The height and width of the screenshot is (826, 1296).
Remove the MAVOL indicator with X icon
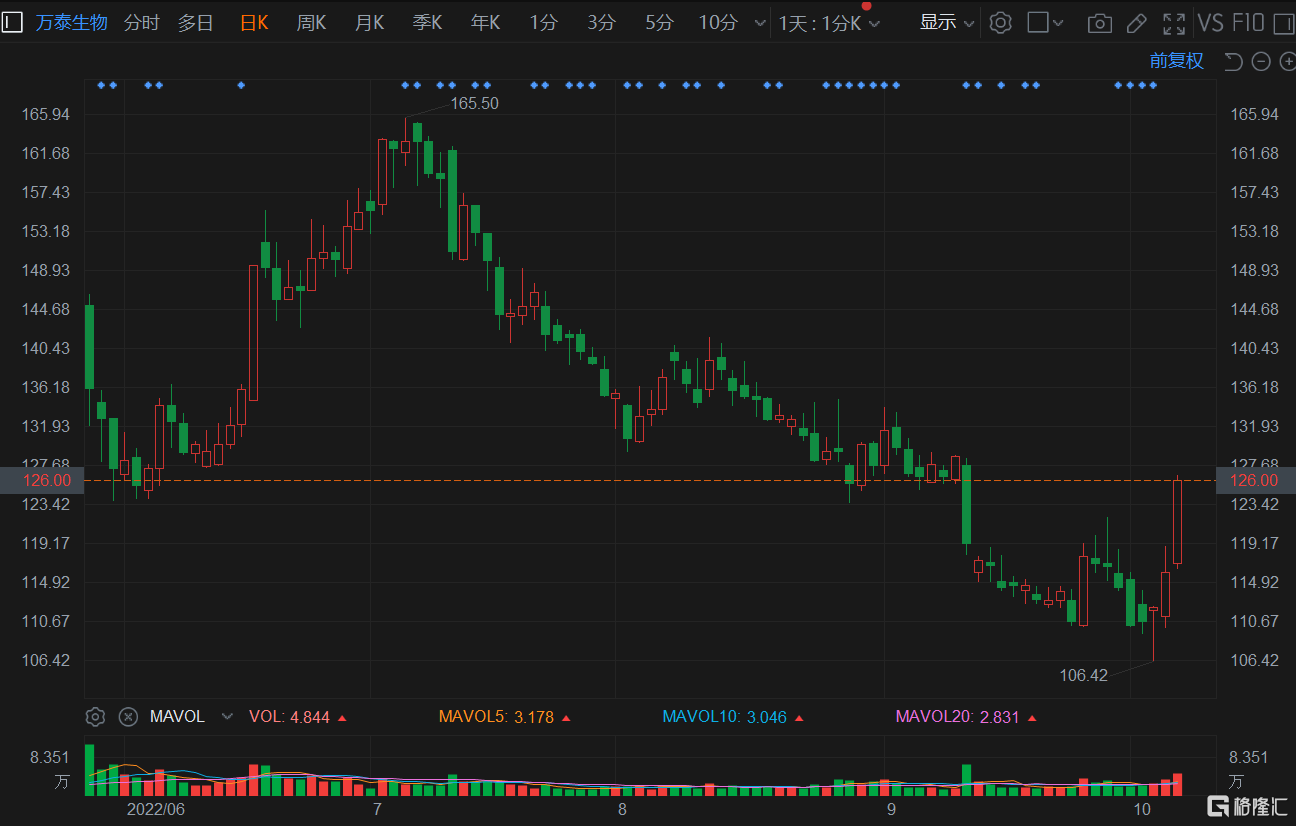[x=128, y=716]
